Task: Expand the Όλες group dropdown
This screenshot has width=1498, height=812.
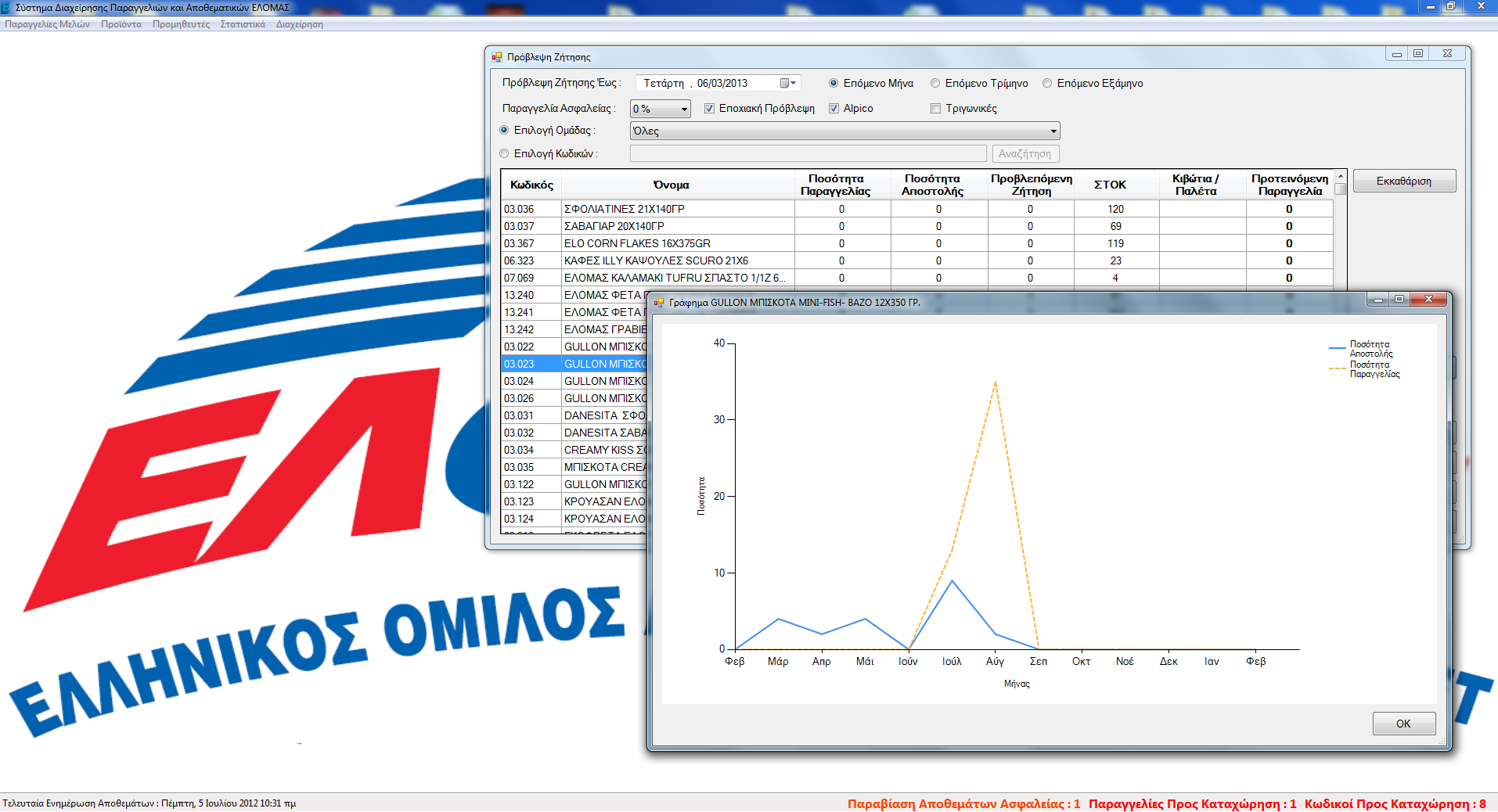Action: coord(844,131)
